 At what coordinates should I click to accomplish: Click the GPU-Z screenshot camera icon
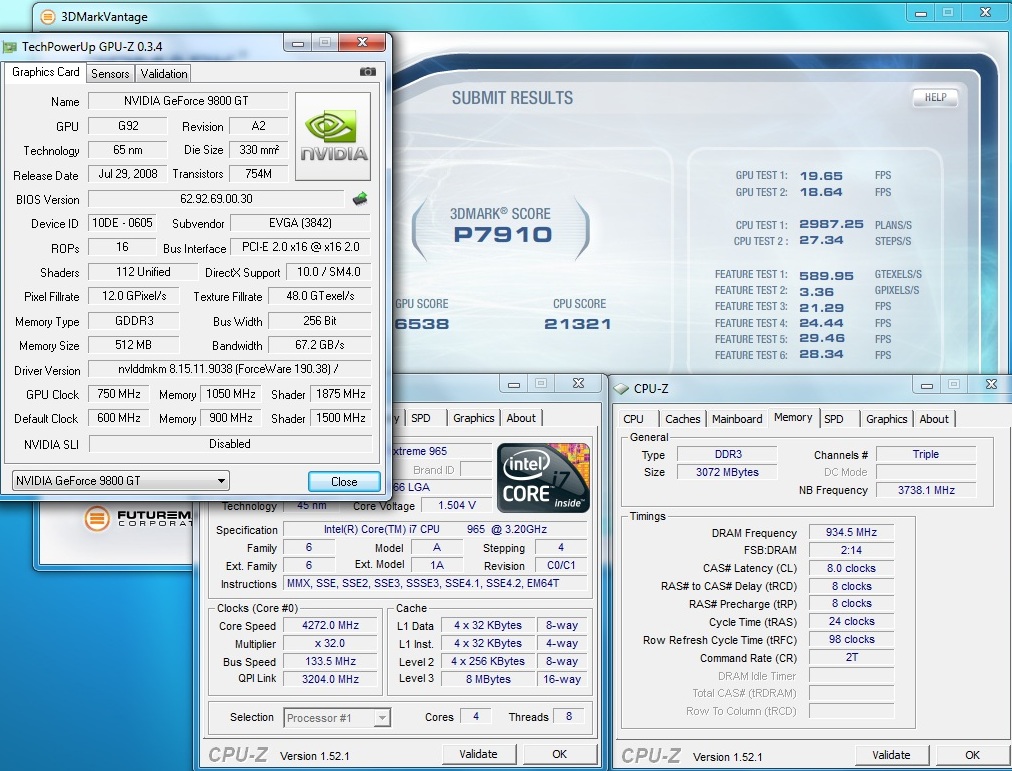[x=368, y=72]
